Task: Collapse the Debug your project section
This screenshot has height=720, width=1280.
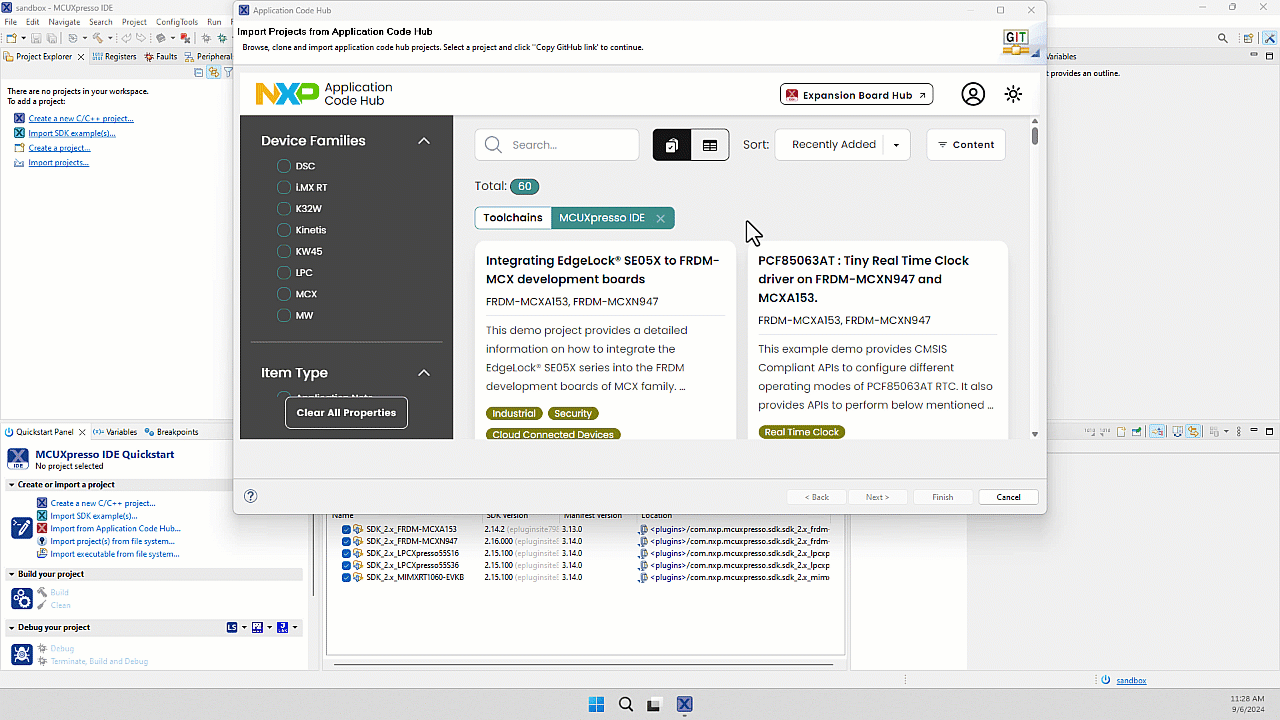Action: [x=12, y=627]
